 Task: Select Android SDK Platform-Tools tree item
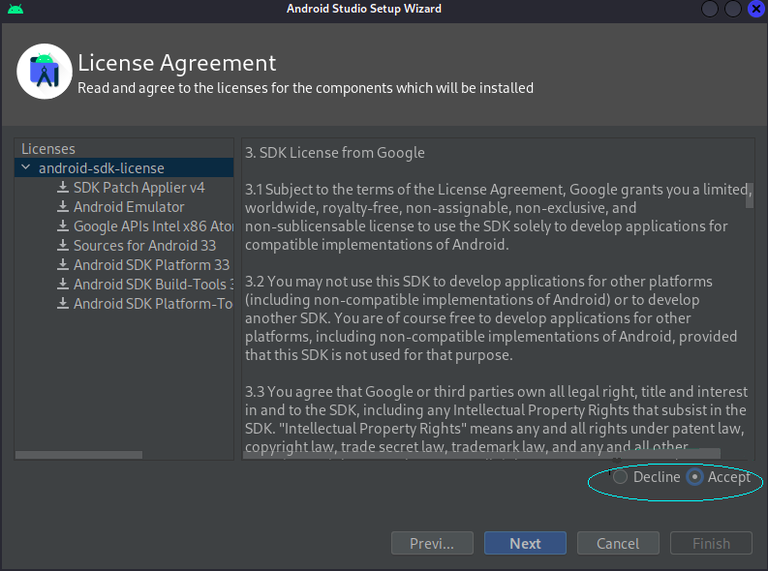tap(152, 304)
